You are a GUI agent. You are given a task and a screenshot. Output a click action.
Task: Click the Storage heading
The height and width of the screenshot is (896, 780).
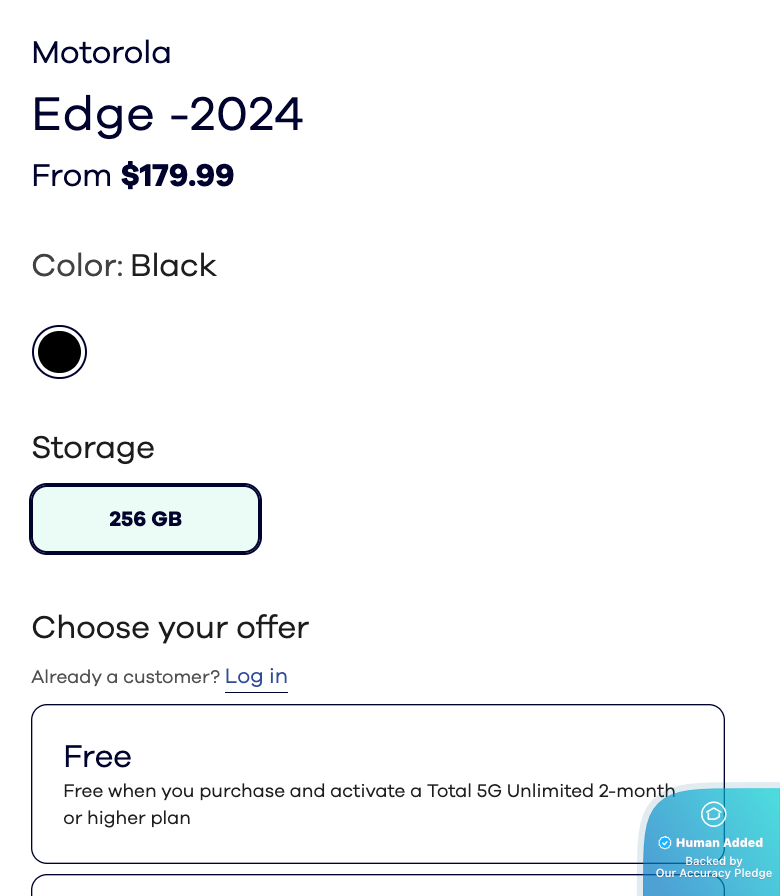click(x=93, y=448)
